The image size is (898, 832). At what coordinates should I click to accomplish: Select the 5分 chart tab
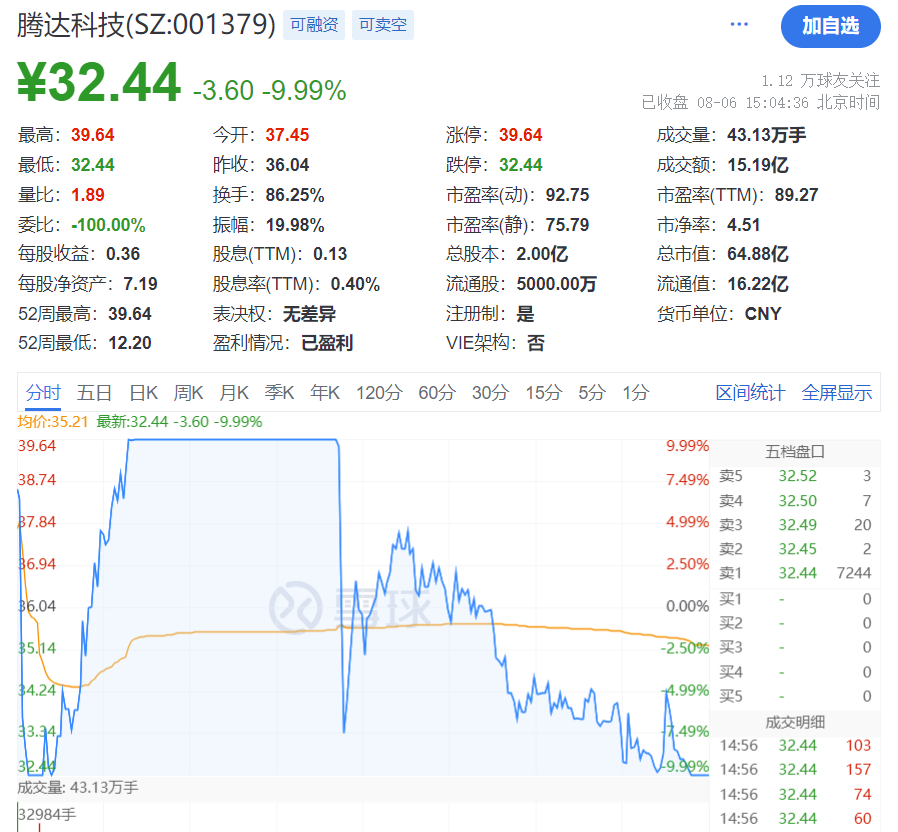(592, 393)
